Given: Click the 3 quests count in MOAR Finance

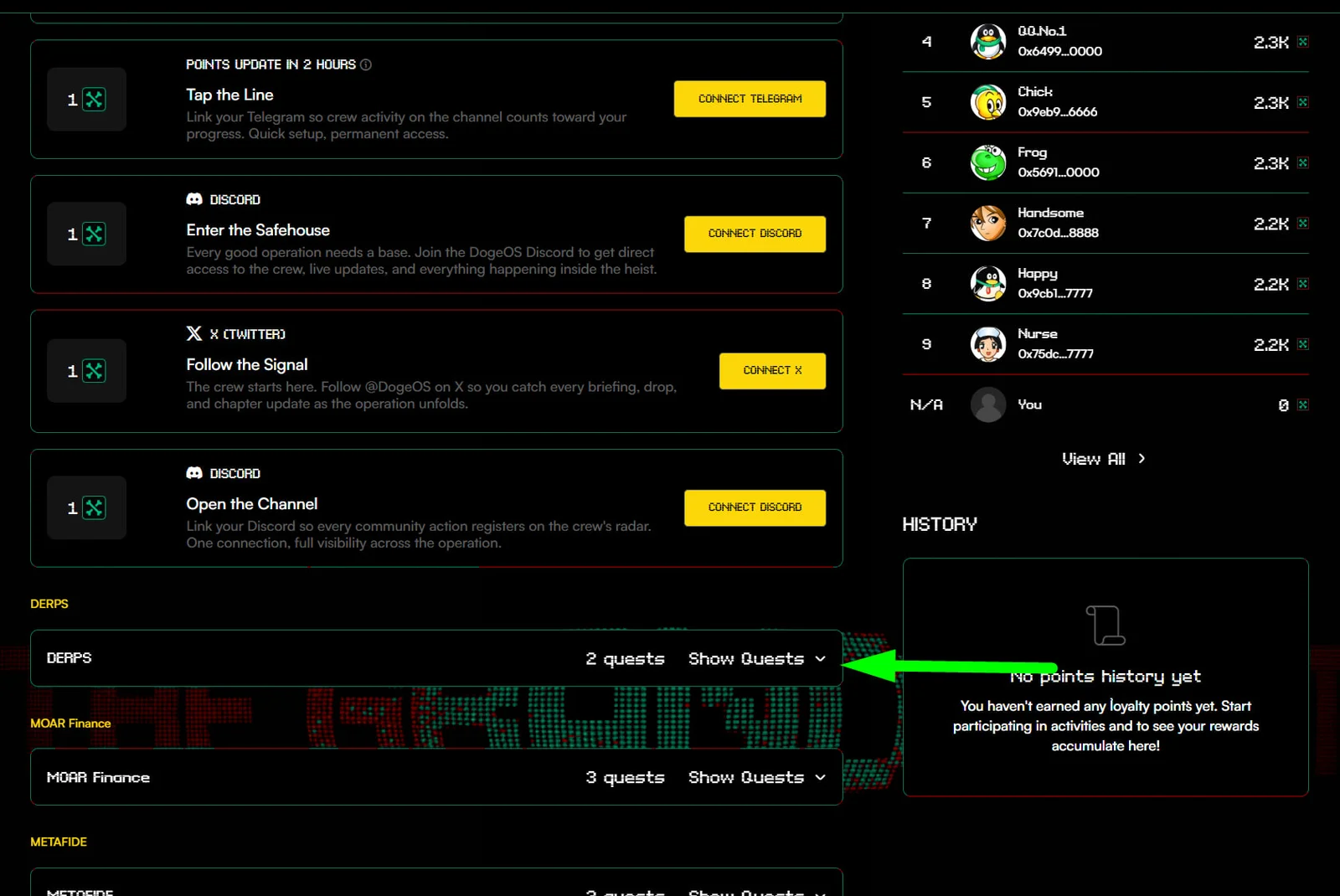Looking at the screenshot, I should [625, 778].
